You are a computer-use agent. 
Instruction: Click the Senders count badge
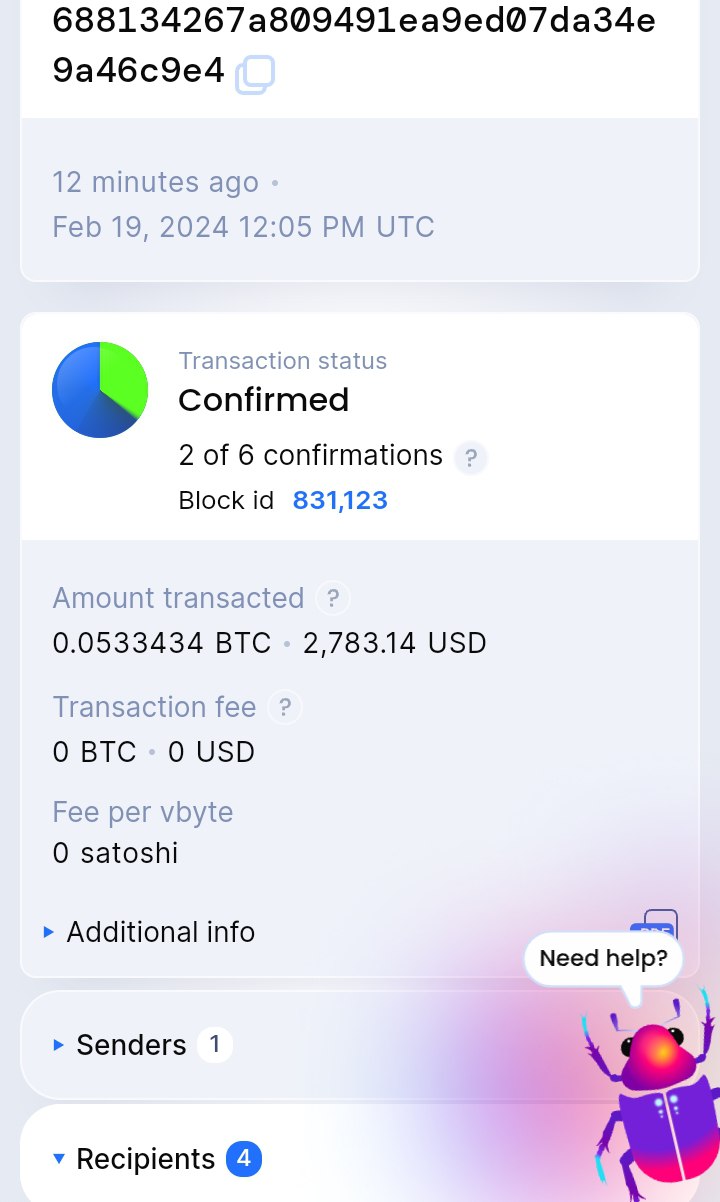pos(215,1045)
